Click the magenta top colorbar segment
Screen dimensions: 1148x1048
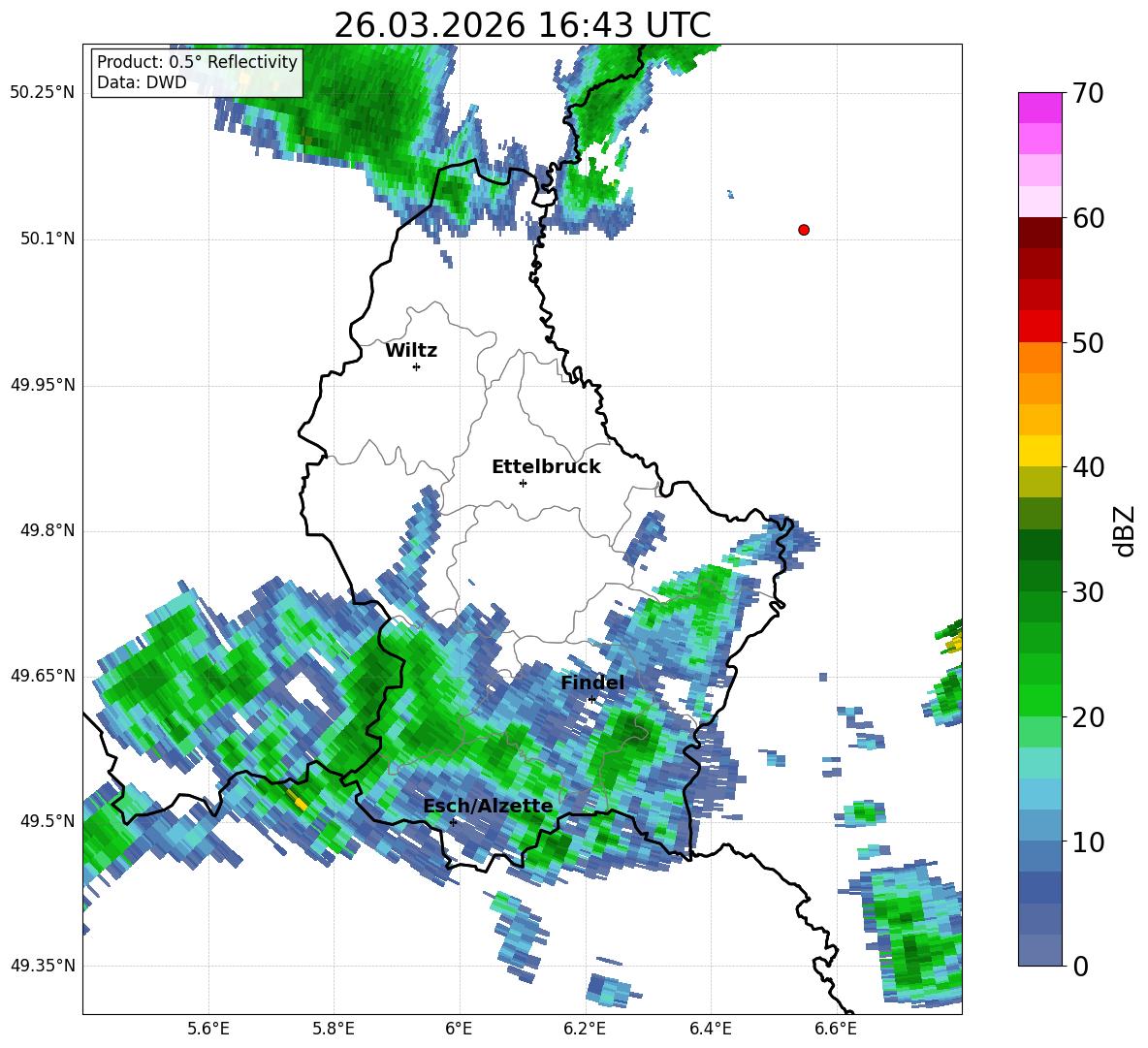tap(1039, 108)
